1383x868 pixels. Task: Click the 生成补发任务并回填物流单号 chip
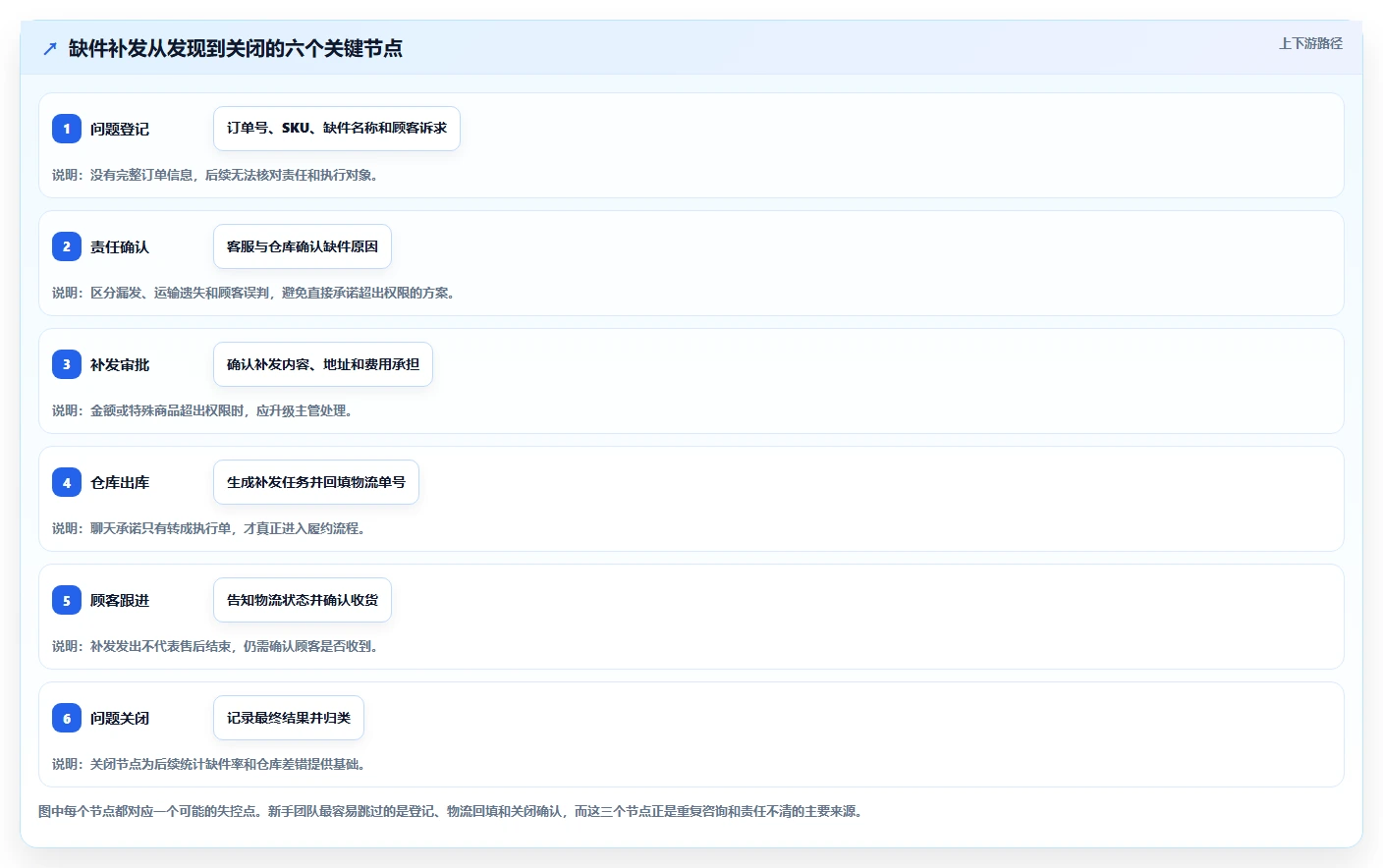[x=316, y=482]
